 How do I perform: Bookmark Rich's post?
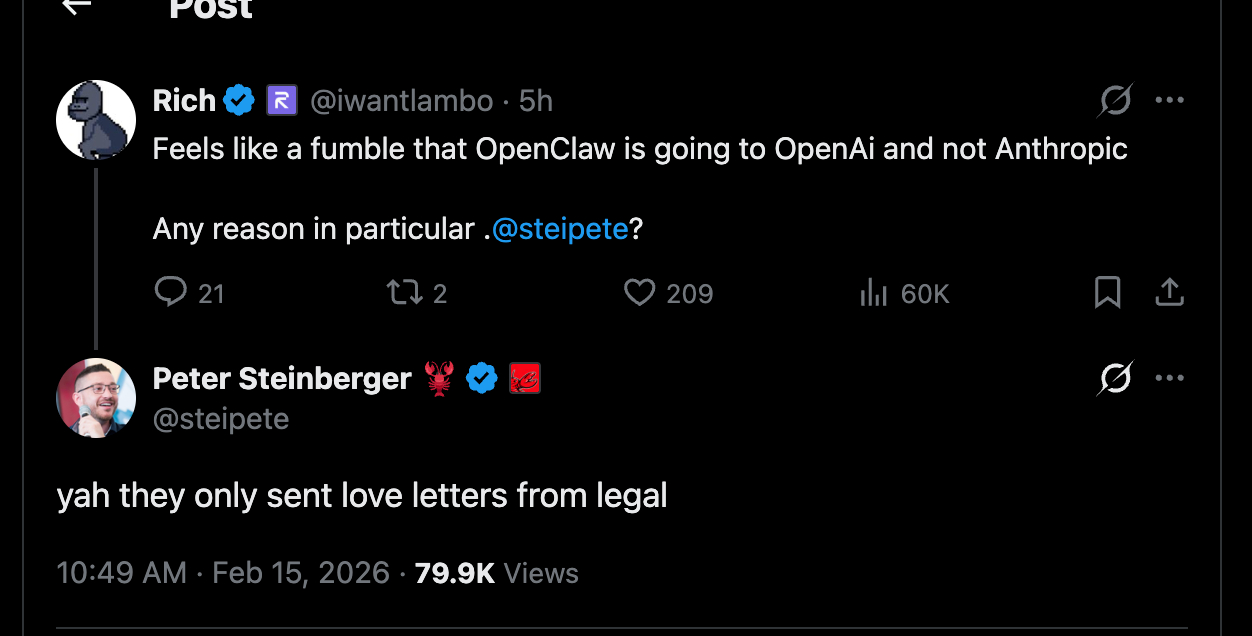[x=1107, y=292]
